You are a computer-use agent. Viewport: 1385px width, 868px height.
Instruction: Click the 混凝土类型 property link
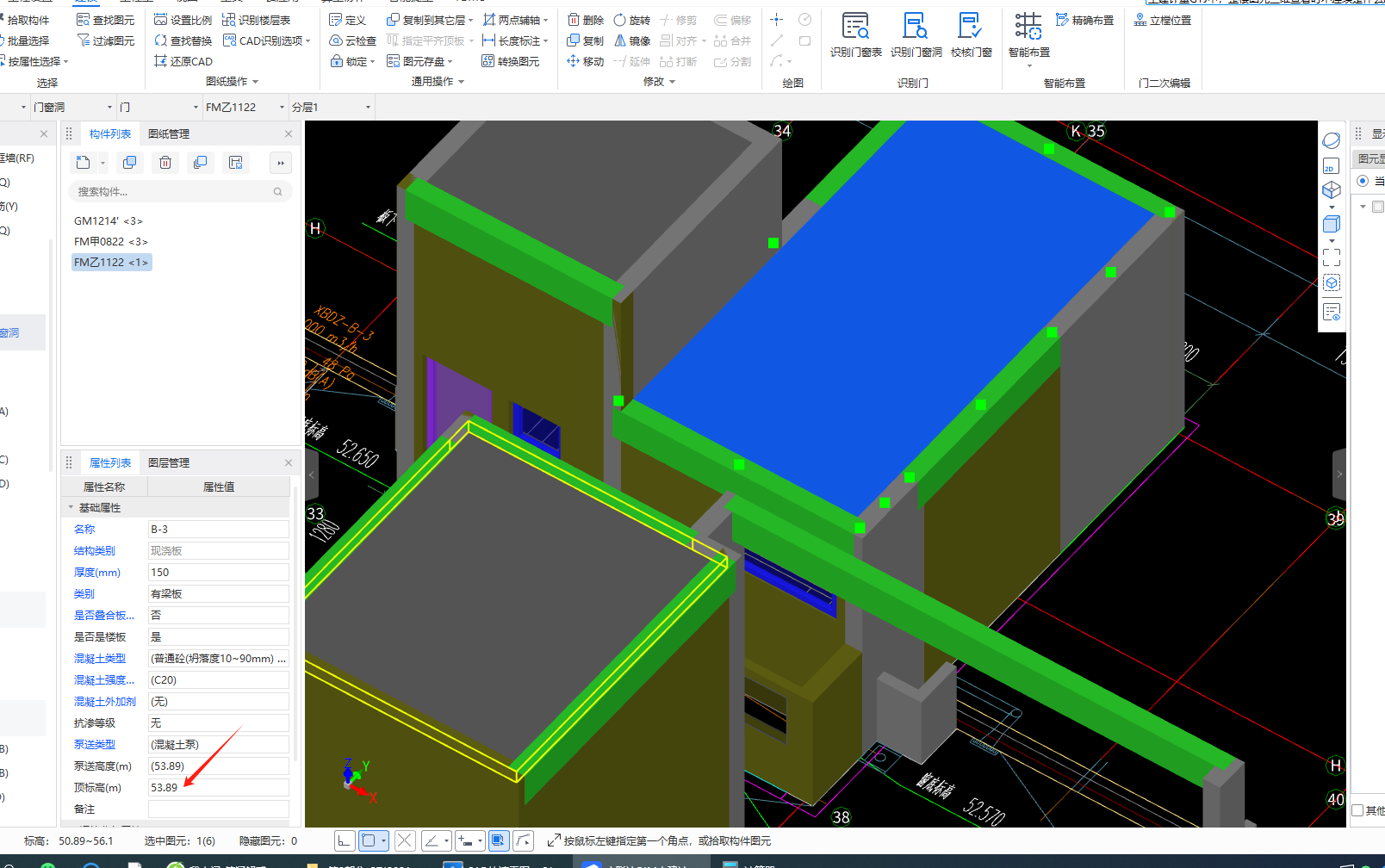click(100, 658)
